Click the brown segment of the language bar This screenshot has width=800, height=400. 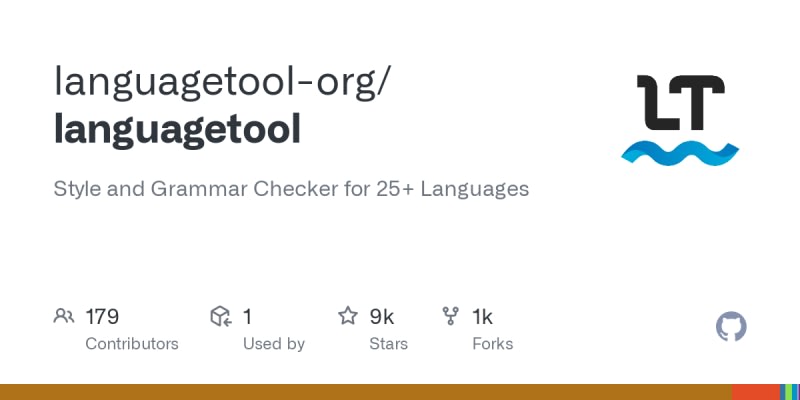(x=365, y=392)
